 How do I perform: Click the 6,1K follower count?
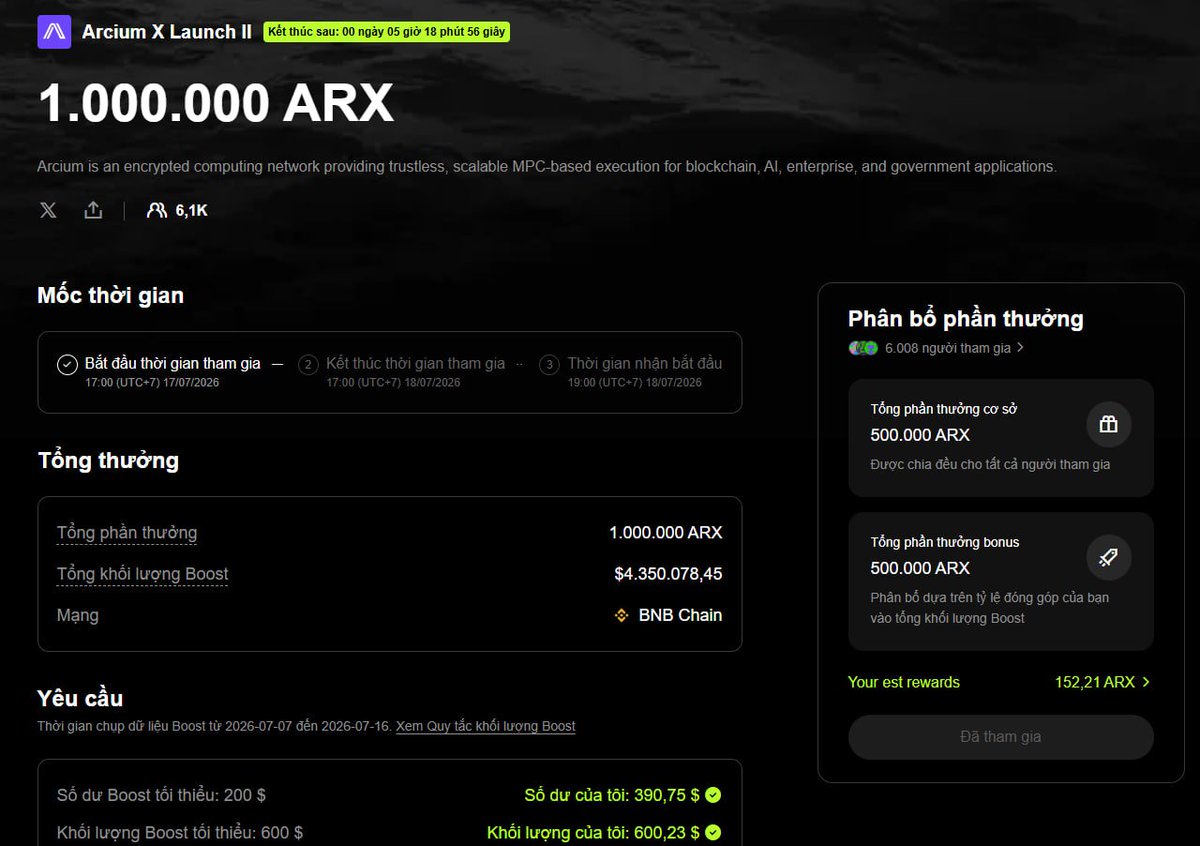pos(192,210)
